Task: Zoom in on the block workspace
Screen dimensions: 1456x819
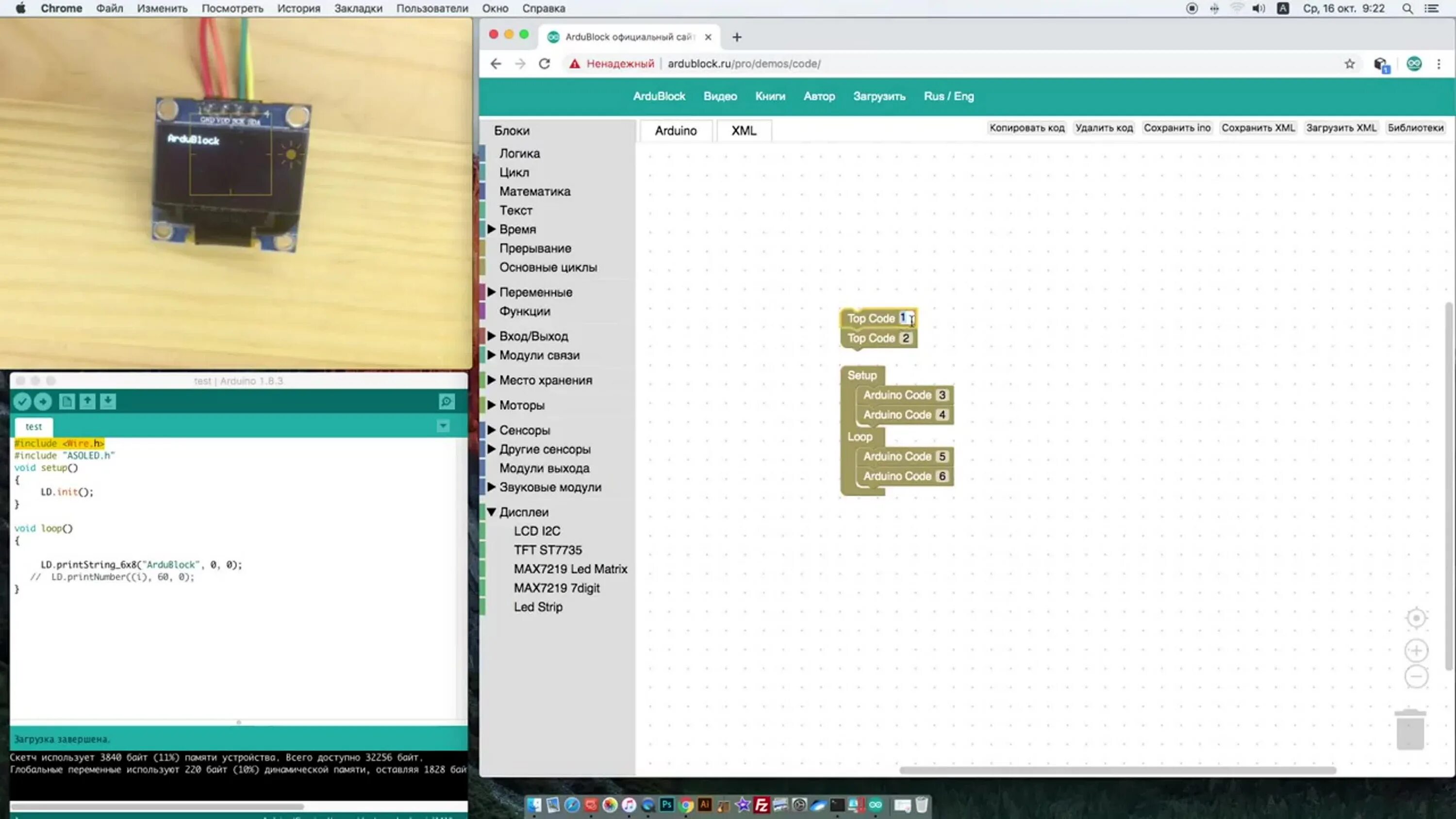Action: pos(1416,651)
